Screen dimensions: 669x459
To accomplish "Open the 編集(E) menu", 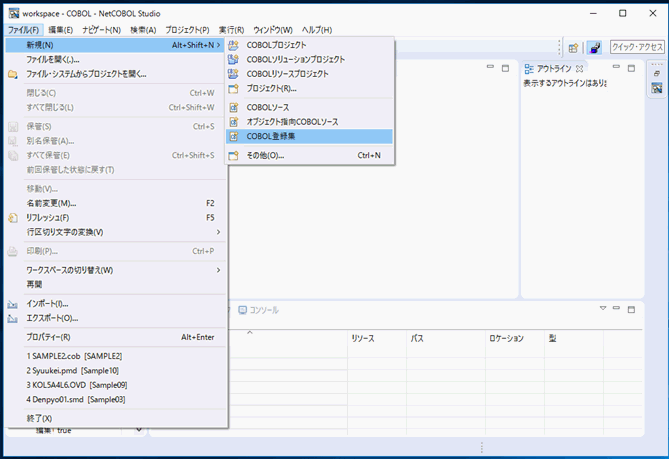I will (61, 30).
